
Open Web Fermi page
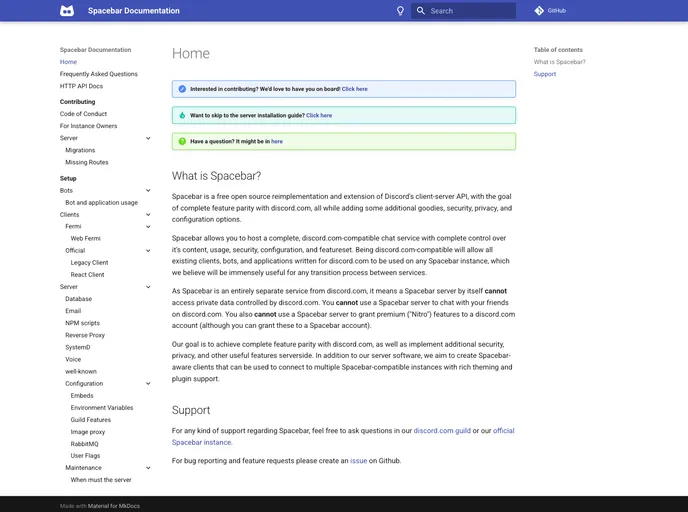(86, 238)
